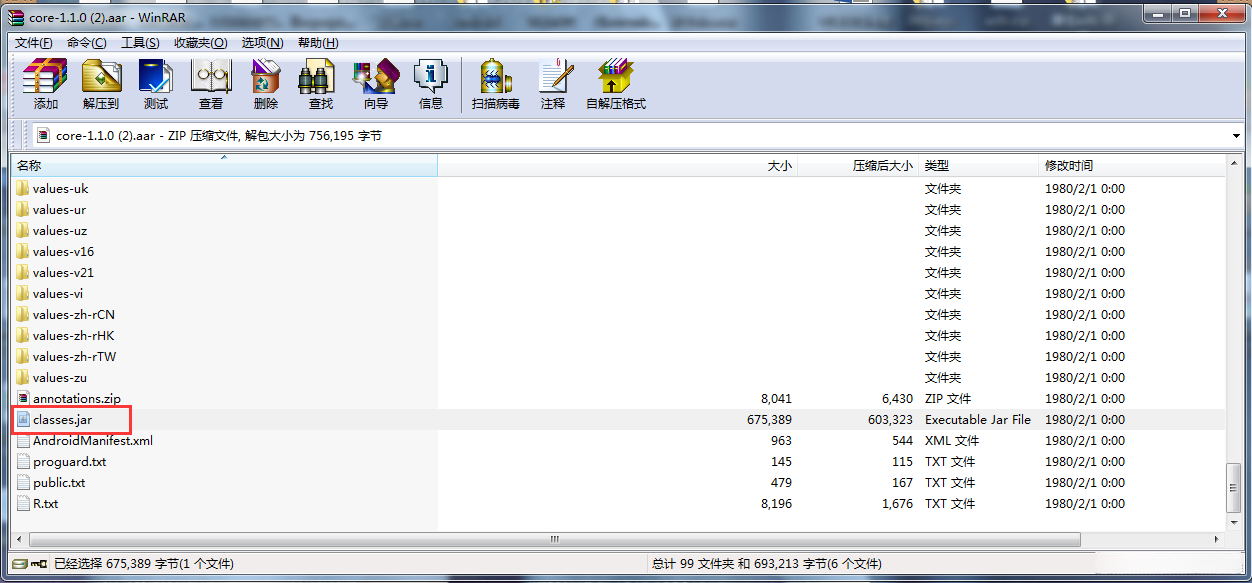Select the values-v16 folder name
This screenshot has width=1252, height=583.
point(63,252)
